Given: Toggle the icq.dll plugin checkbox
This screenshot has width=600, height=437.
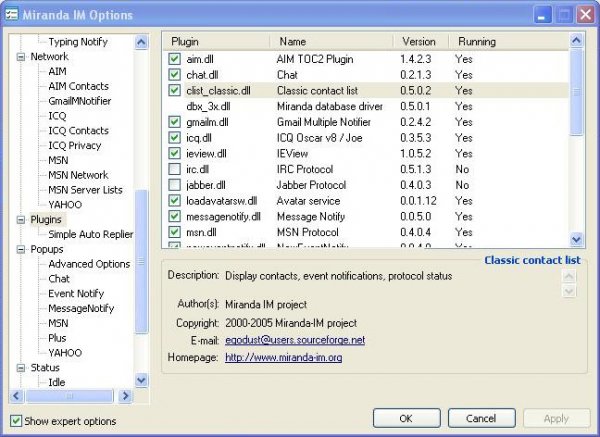Looking at the screenshot, I should point(174,138).
